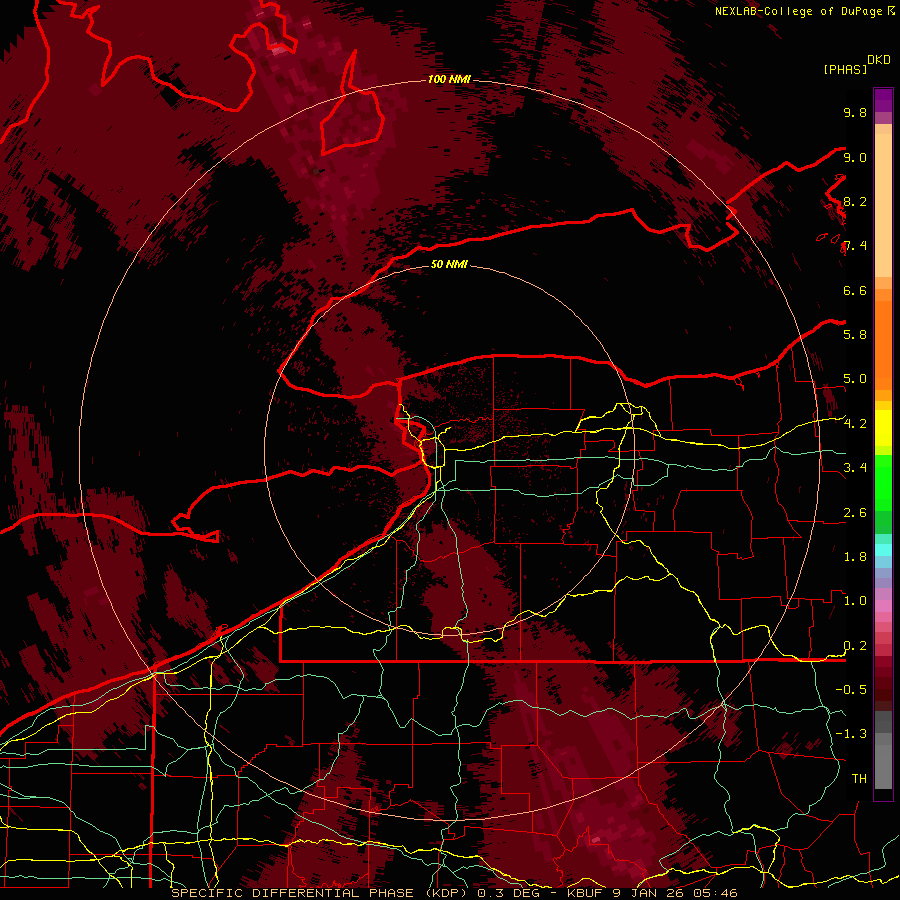Click the -1.3 value on color scale

(x=851, y=734)
